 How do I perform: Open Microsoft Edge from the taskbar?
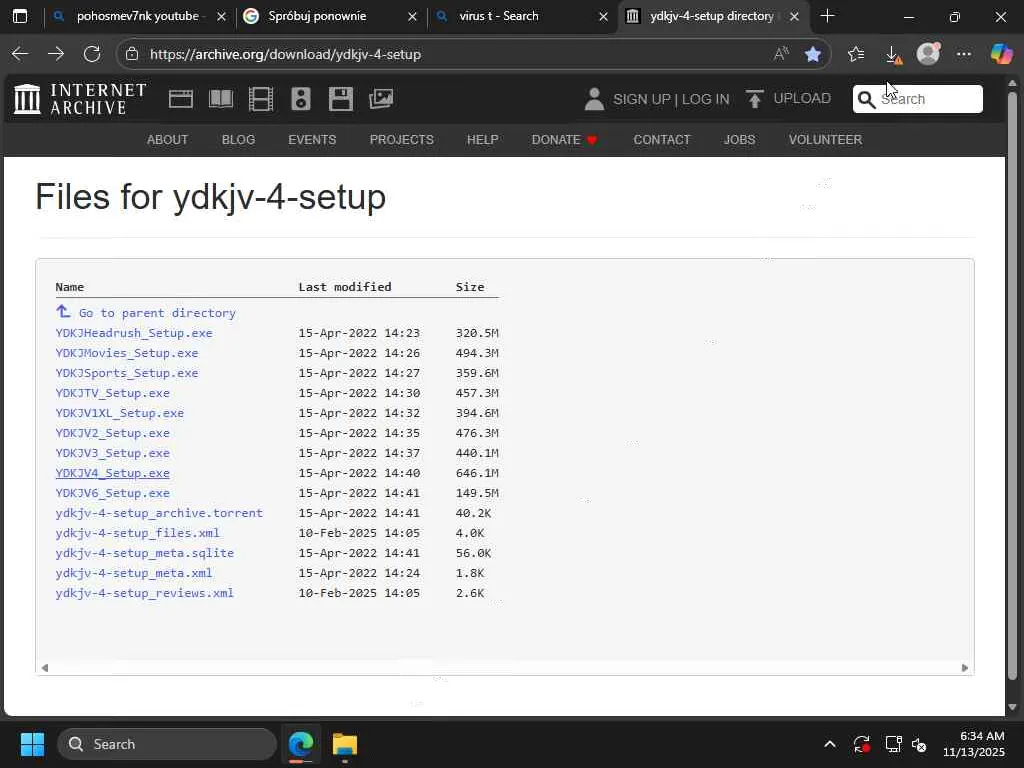click(x=301, y=744)
